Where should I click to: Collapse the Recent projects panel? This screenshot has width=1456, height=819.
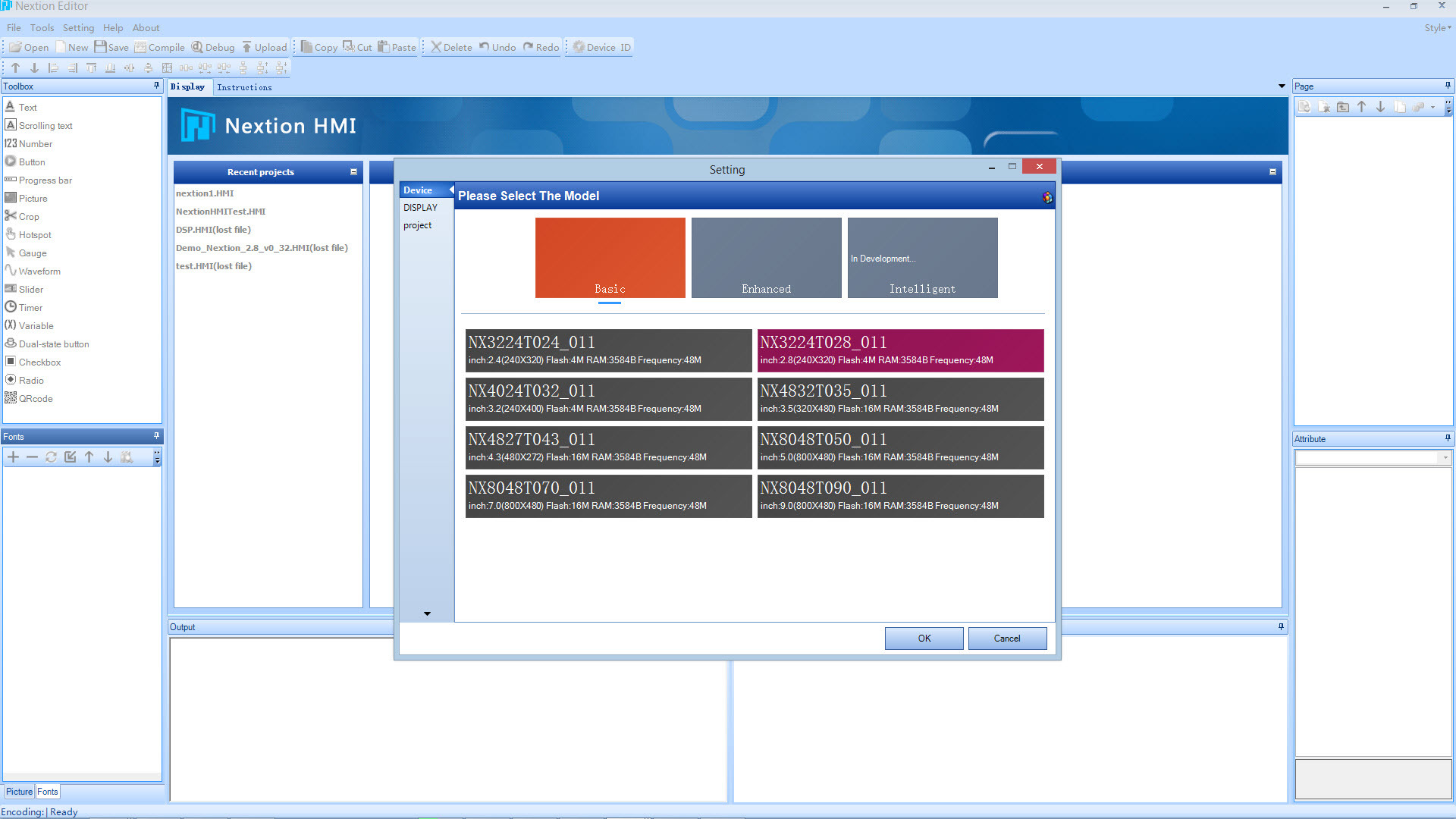pos(353,172)
